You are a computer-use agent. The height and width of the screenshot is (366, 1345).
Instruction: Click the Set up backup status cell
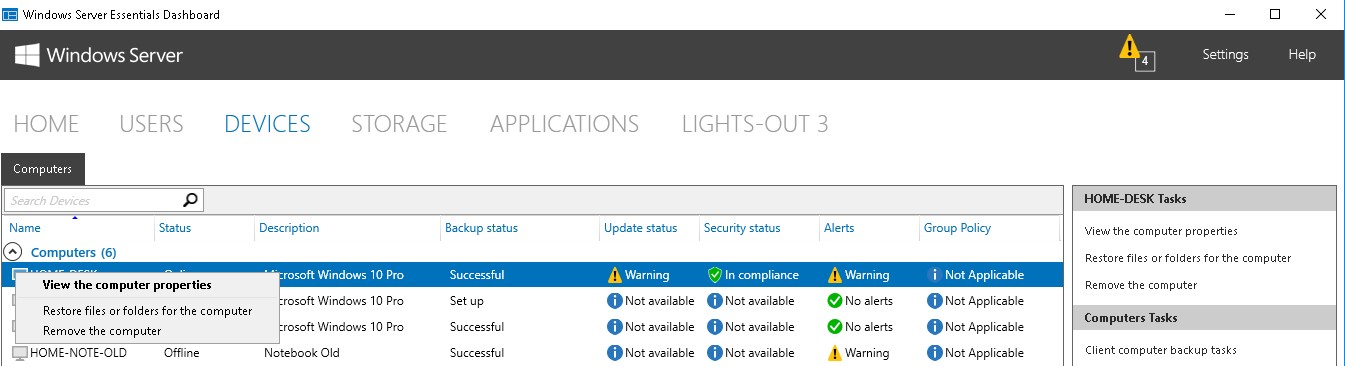(466, 301)
